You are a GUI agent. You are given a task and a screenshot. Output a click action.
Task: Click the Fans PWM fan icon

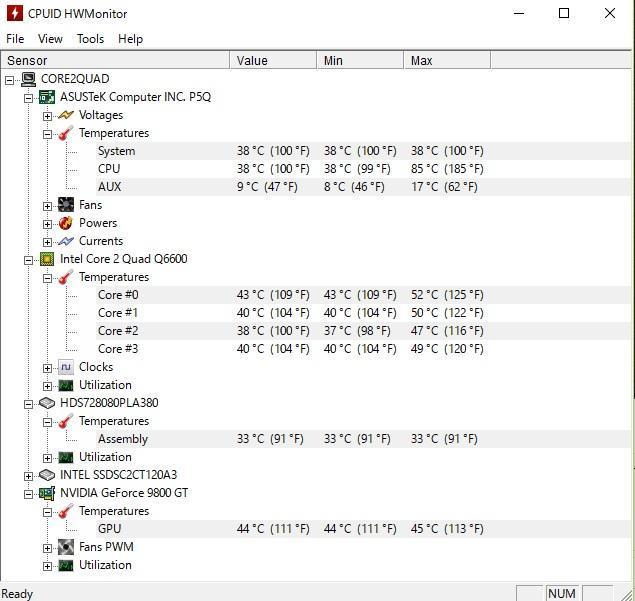tap(66, 547)
